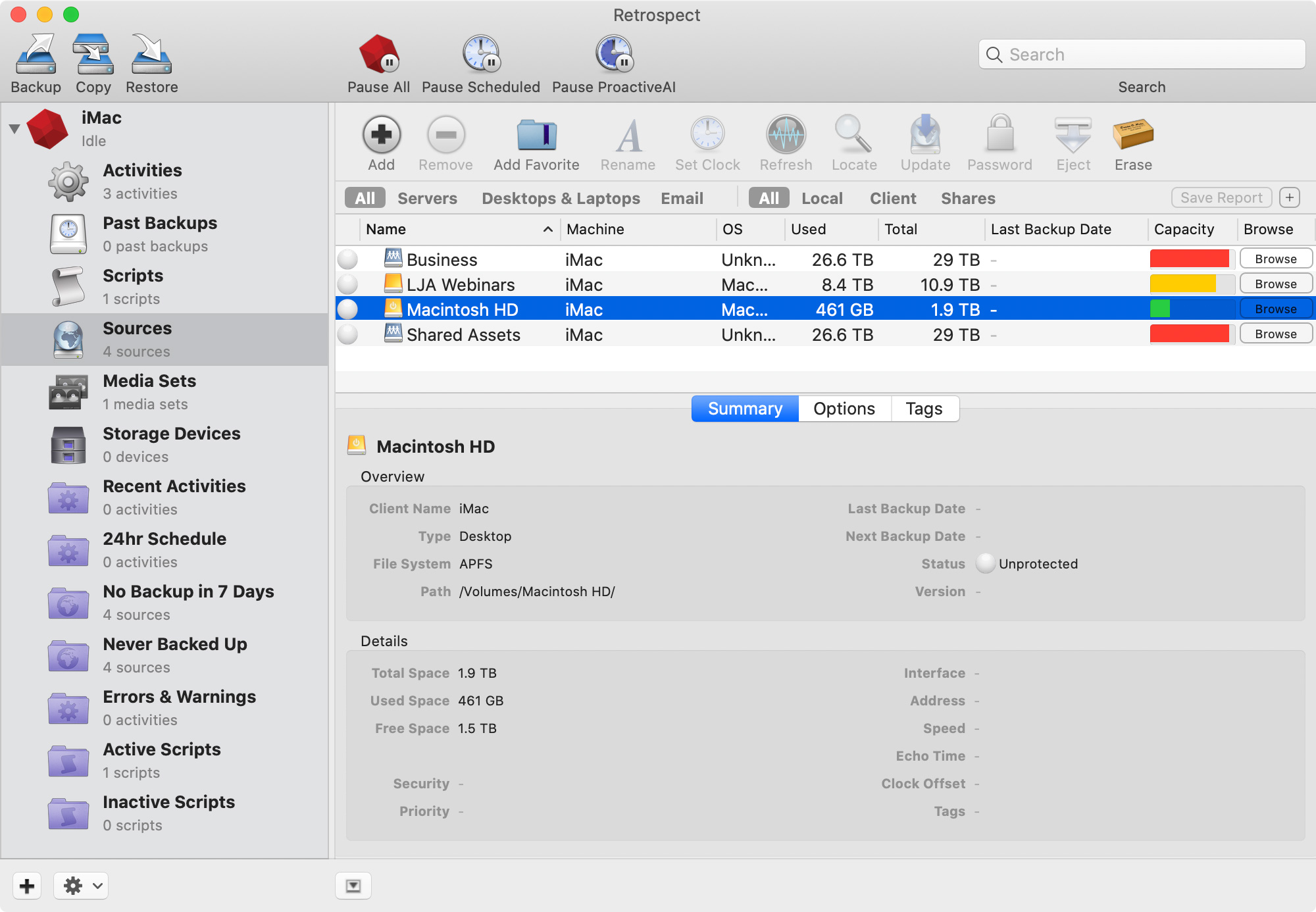Browse the Macintosh HD source
1316x912 pixels.
tap(1276, 309)
